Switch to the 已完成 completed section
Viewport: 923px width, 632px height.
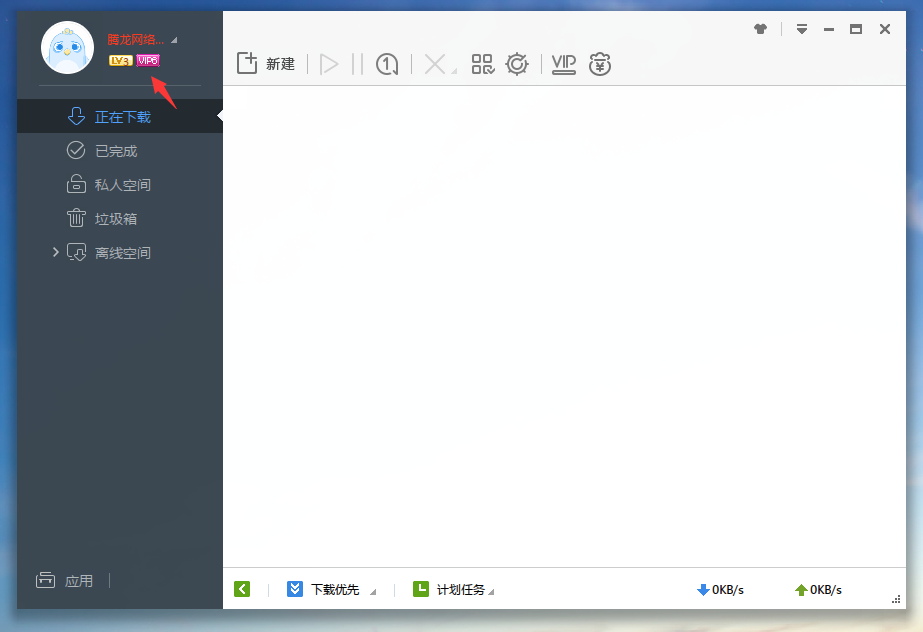point(115,150)
